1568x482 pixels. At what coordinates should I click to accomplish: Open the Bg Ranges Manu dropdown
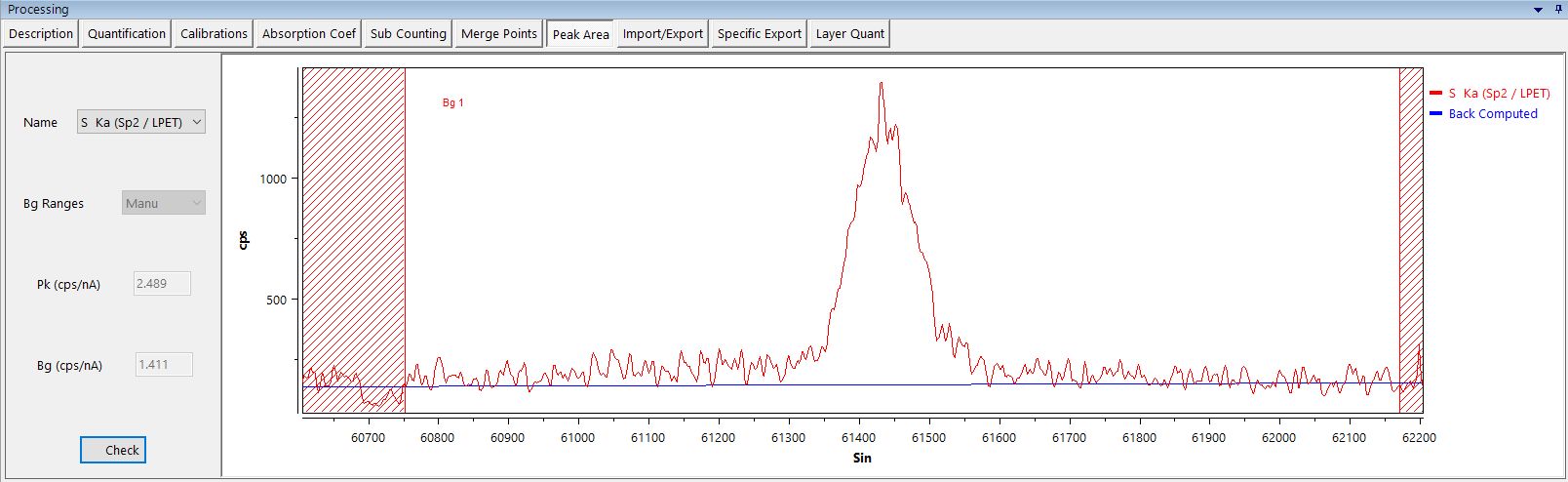click(x=164, y=203)
